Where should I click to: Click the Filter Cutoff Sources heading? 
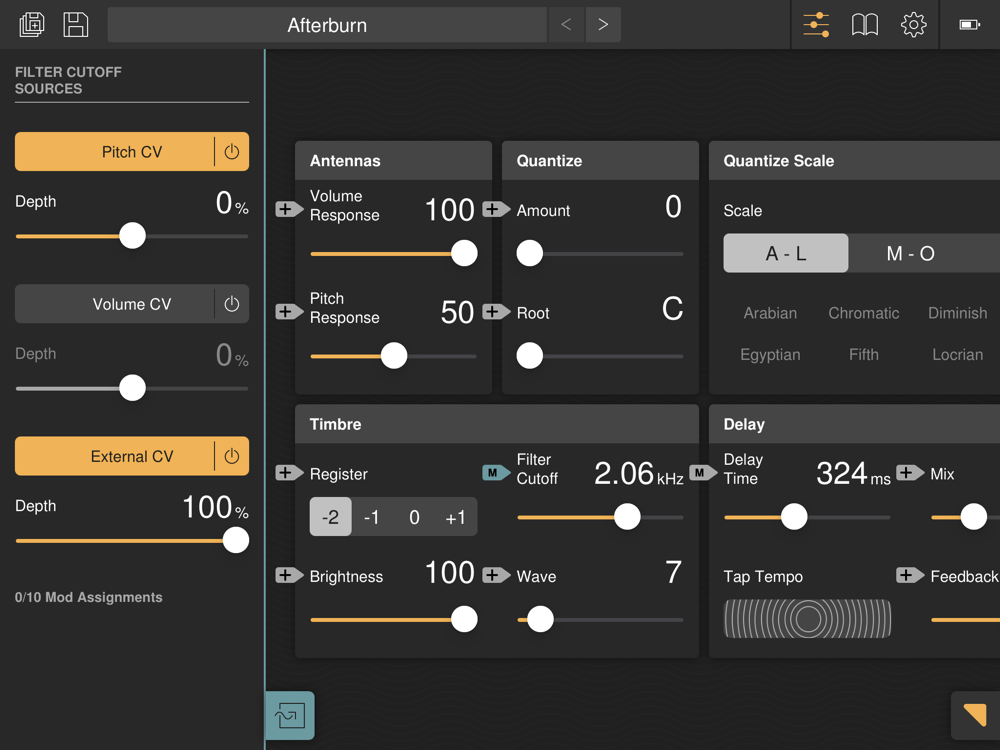[x=68, y=80]
